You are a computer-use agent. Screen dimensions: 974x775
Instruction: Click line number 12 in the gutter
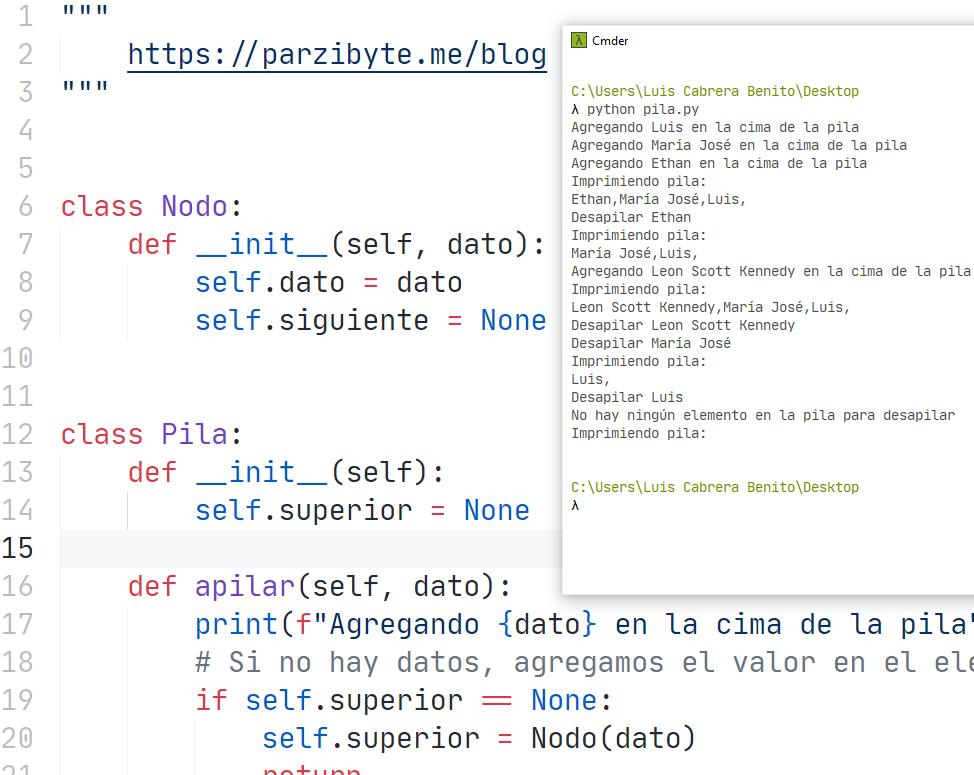[17, 434]
